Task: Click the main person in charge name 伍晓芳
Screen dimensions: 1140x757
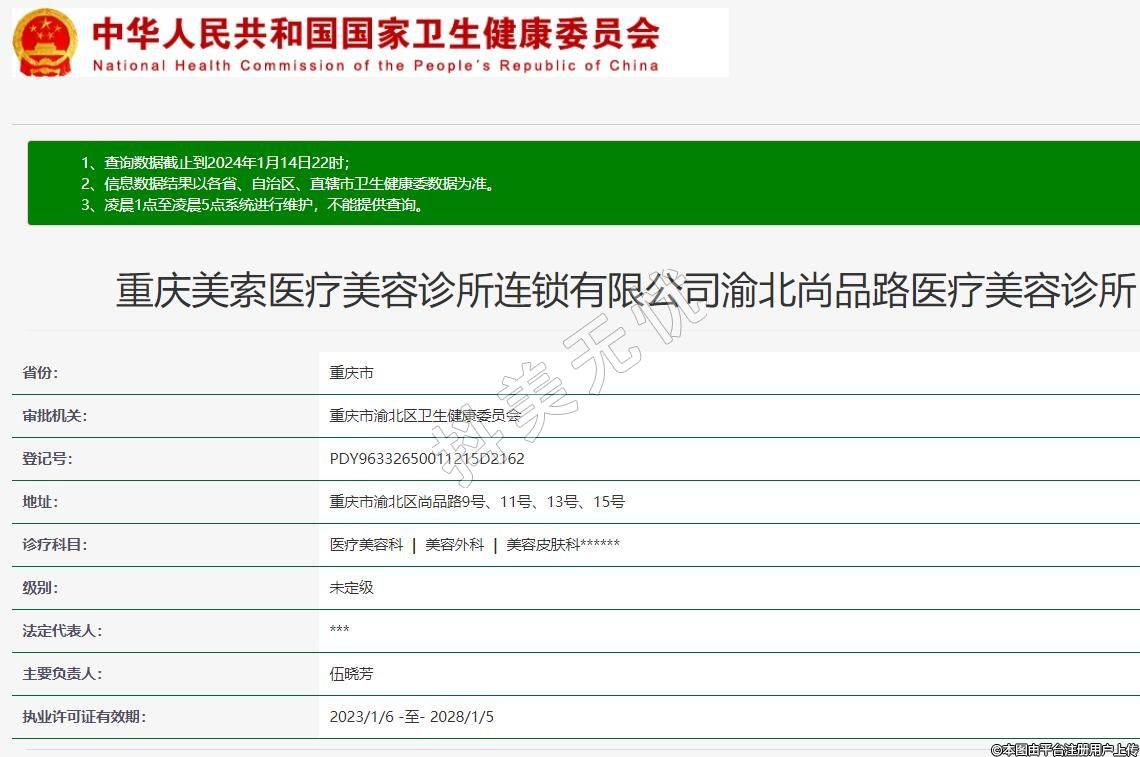Action: [x=352, y=674]
